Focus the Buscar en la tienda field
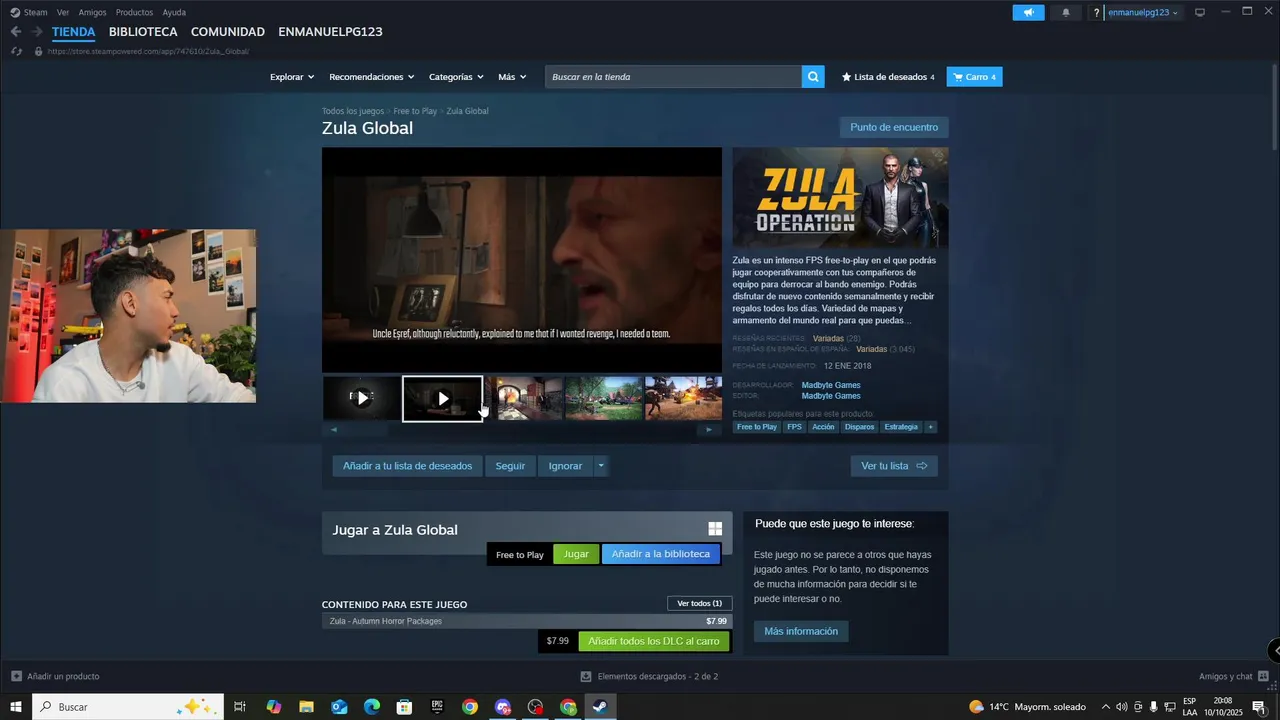 pyautogui.click(x=673, y=77)
